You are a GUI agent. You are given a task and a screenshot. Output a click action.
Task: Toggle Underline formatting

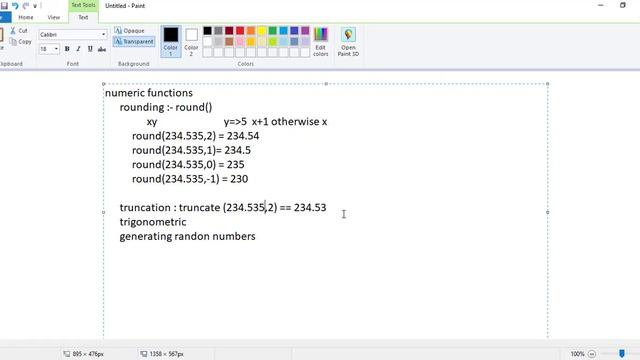tap(90, 49)
